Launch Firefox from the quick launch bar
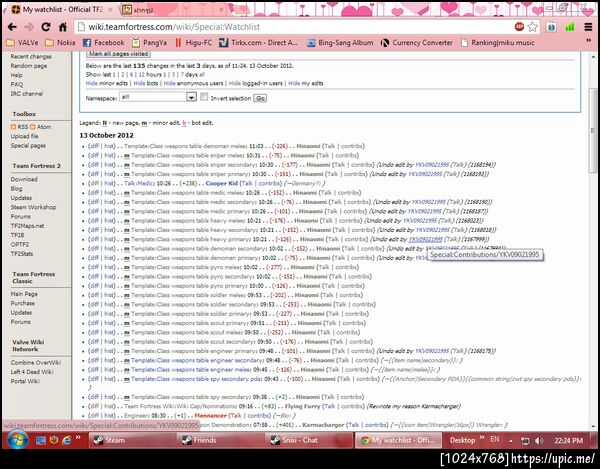This screenshot has width=600, height=469. coord(54,440)
